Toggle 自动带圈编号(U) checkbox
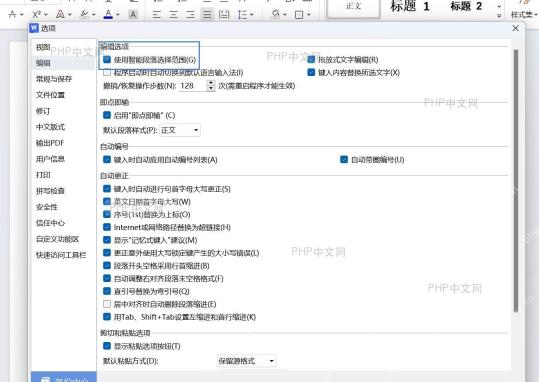Screen dimensions: 539x382 click(x=344, y=160)
